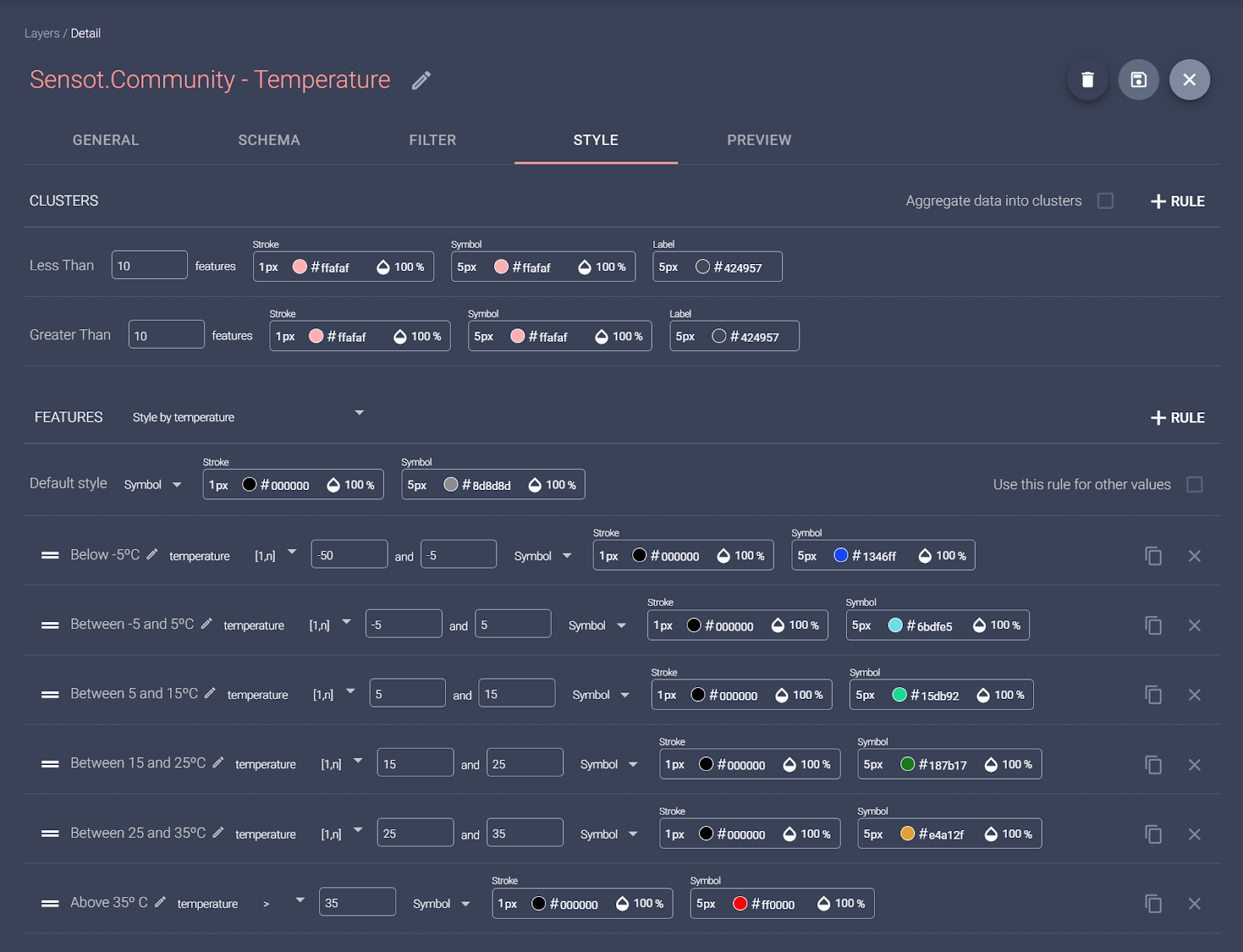
Task: Click the pencil to rename Sensot.Community - Temperature
Action: point(420,80)
